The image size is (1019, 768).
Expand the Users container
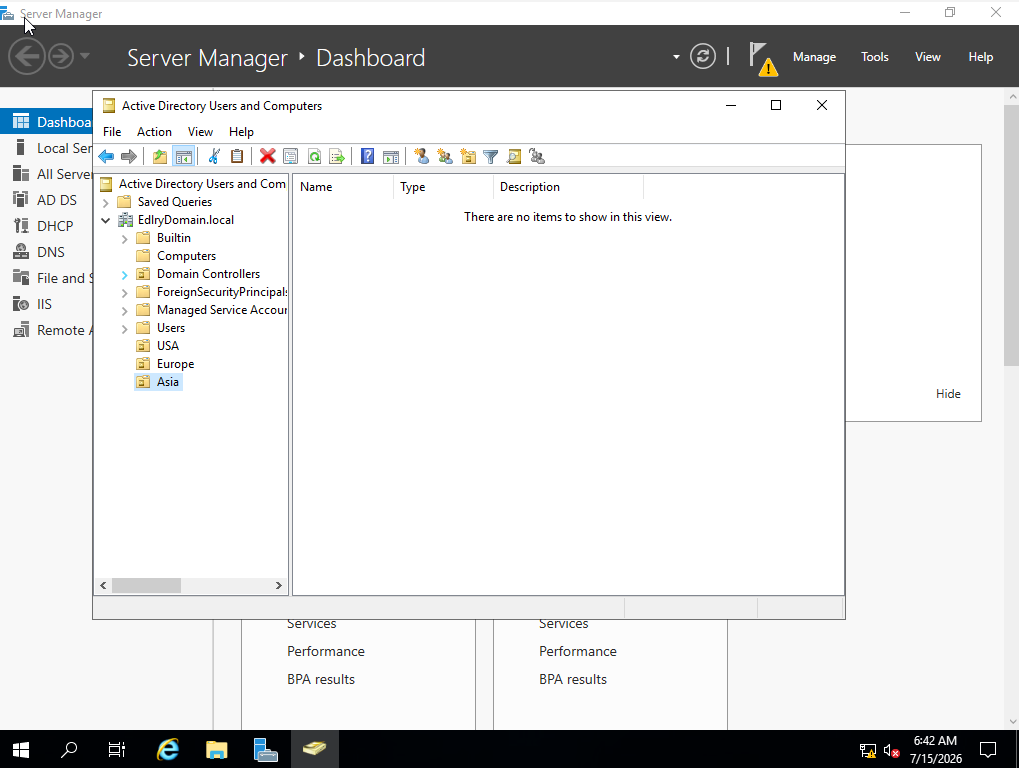(125, 329)
